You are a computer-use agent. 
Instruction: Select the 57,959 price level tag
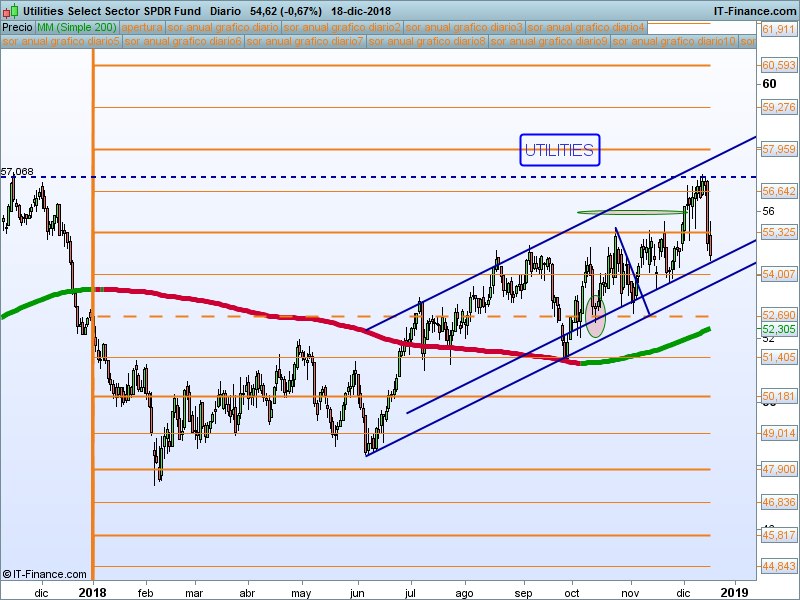click(x=778, y=149)
